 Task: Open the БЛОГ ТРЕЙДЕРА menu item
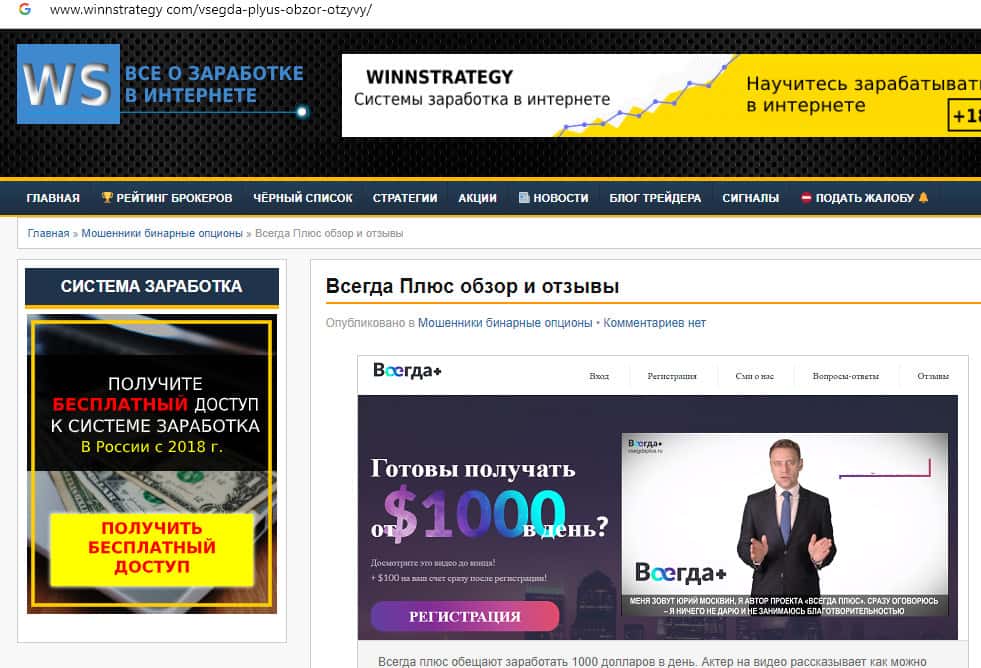pyautogui.click(x=655, y=198)
